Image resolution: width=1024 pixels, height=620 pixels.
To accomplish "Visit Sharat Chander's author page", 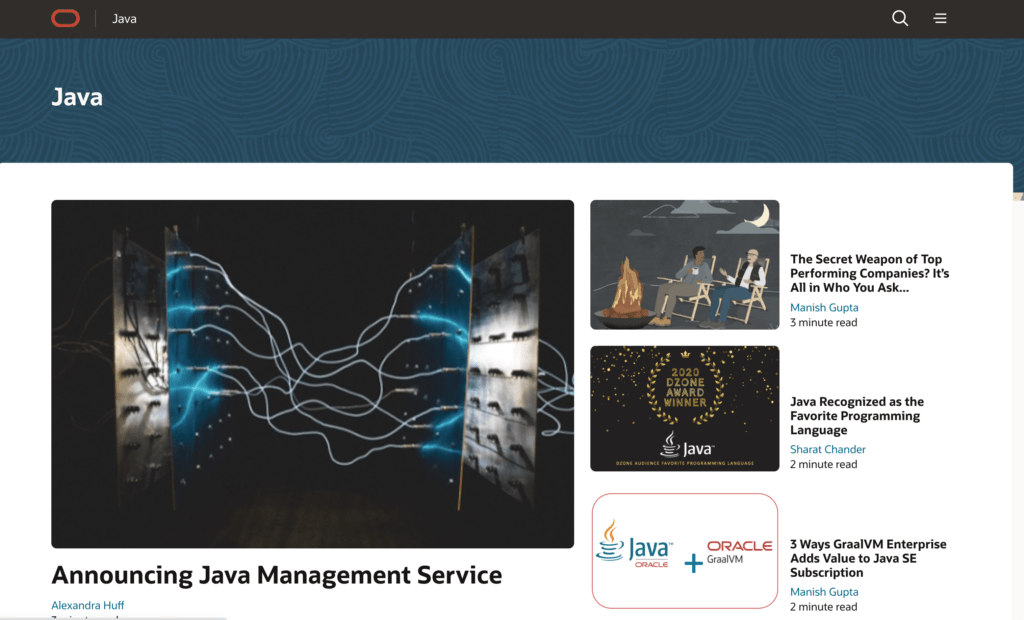I will click(827, 449).
